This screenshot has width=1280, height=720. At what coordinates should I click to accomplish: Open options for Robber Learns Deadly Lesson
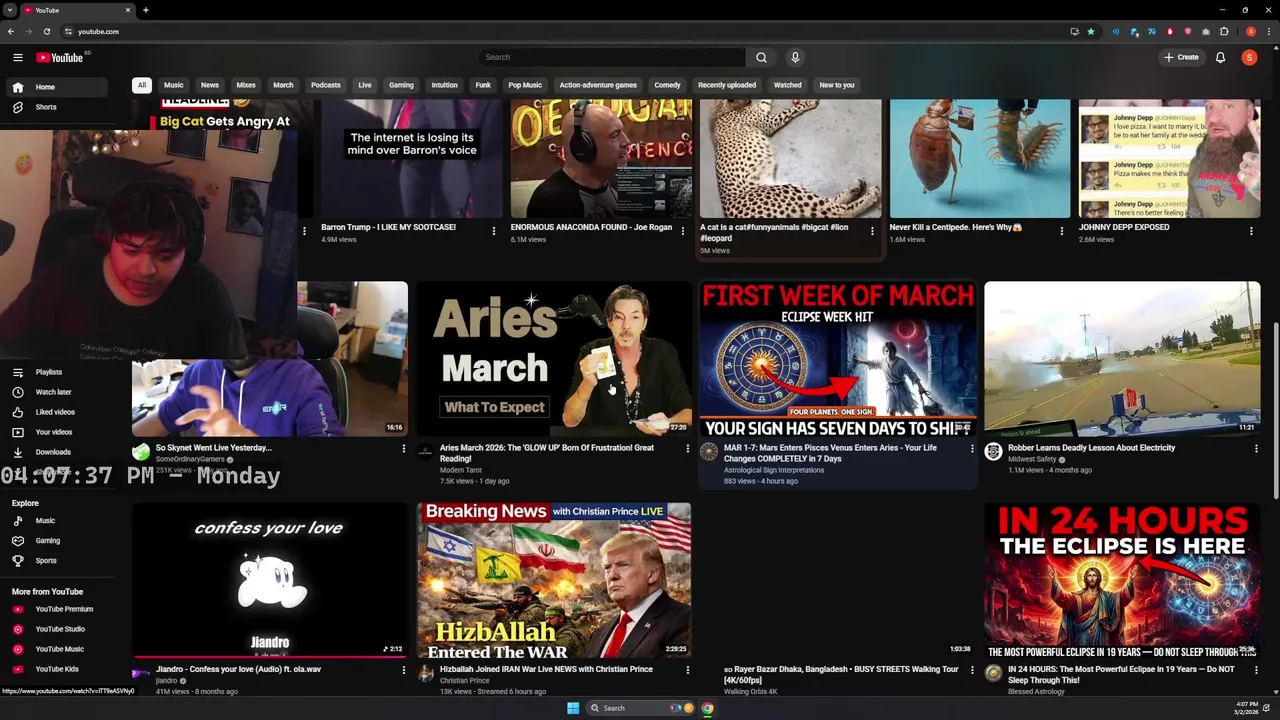(x=1256, y=449)
